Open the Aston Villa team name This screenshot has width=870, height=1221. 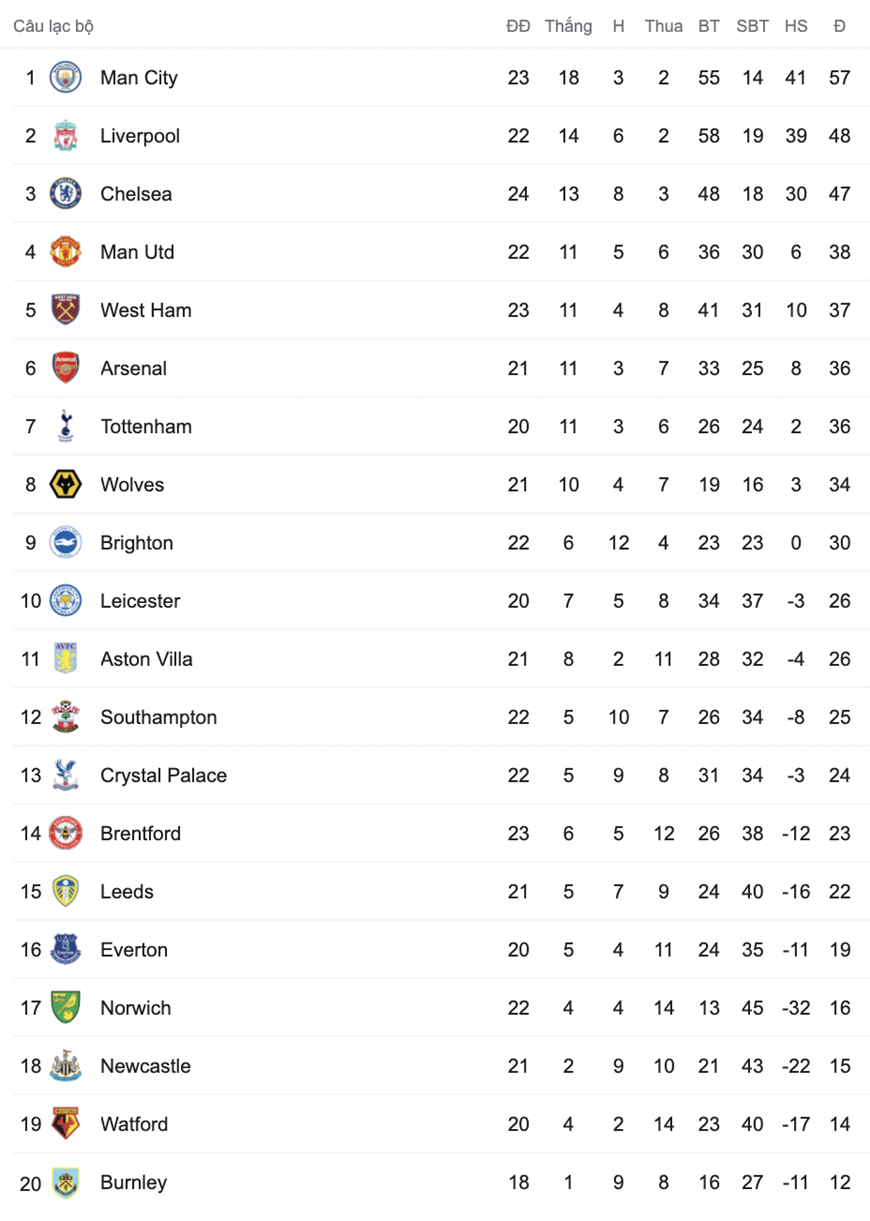click(146, 659)
